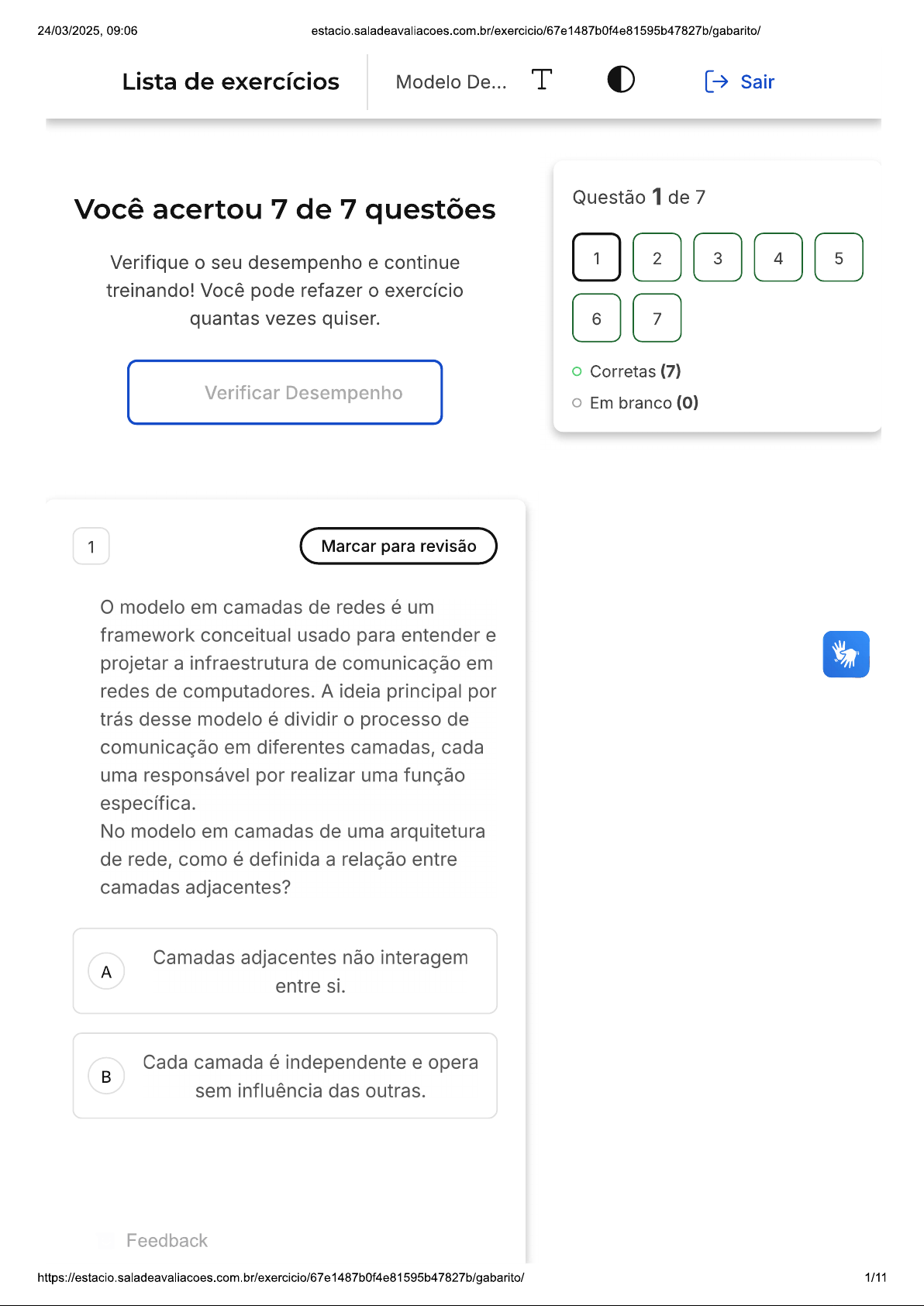Choose 'Camadas adjacentes não interagem' answer card
Viewport: 924px width, 1306px height.
tap(285, 971)
